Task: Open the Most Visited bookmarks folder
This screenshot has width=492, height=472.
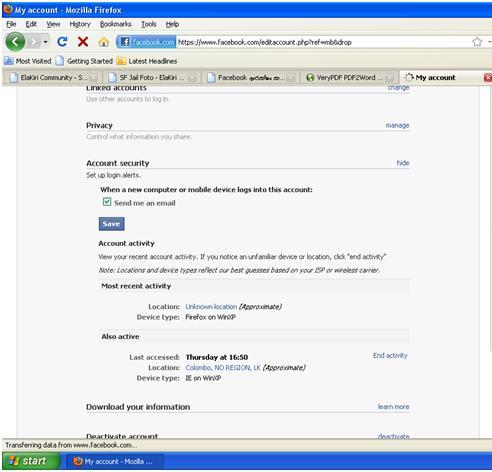Action: (x=28, y=61)
